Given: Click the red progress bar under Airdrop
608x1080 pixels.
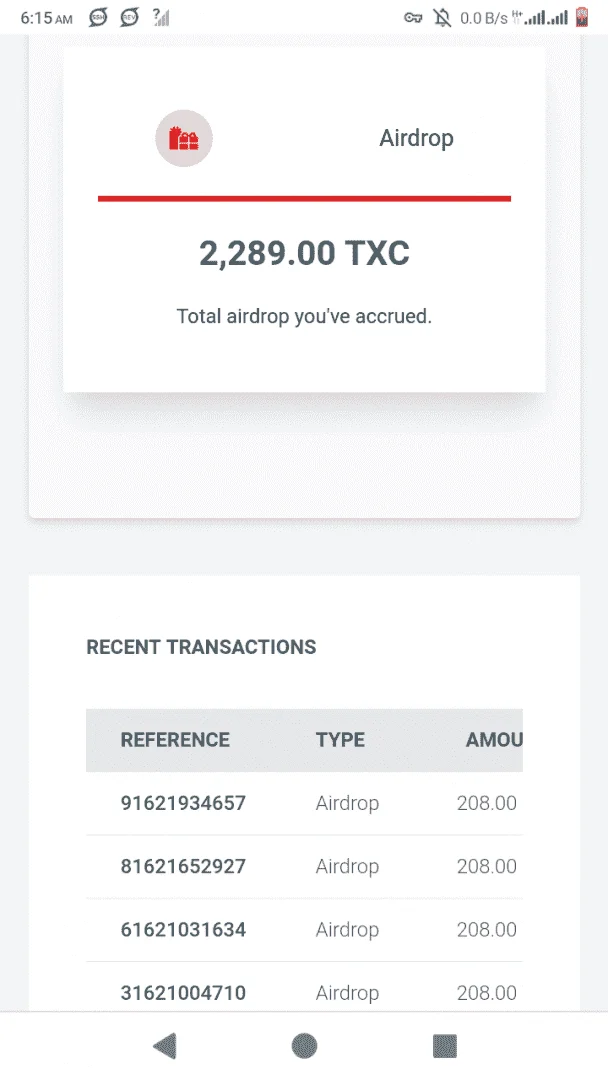Looking at the screenshot, I should click(304, 198).
